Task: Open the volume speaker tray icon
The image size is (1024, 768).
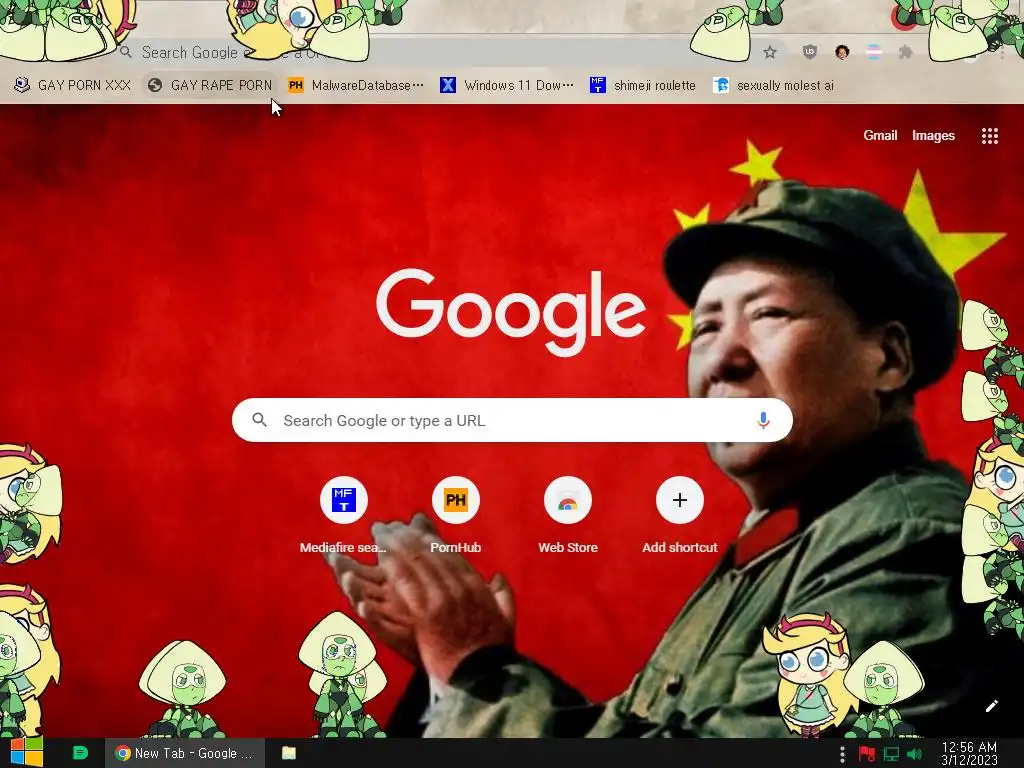Action: (915, 754)
